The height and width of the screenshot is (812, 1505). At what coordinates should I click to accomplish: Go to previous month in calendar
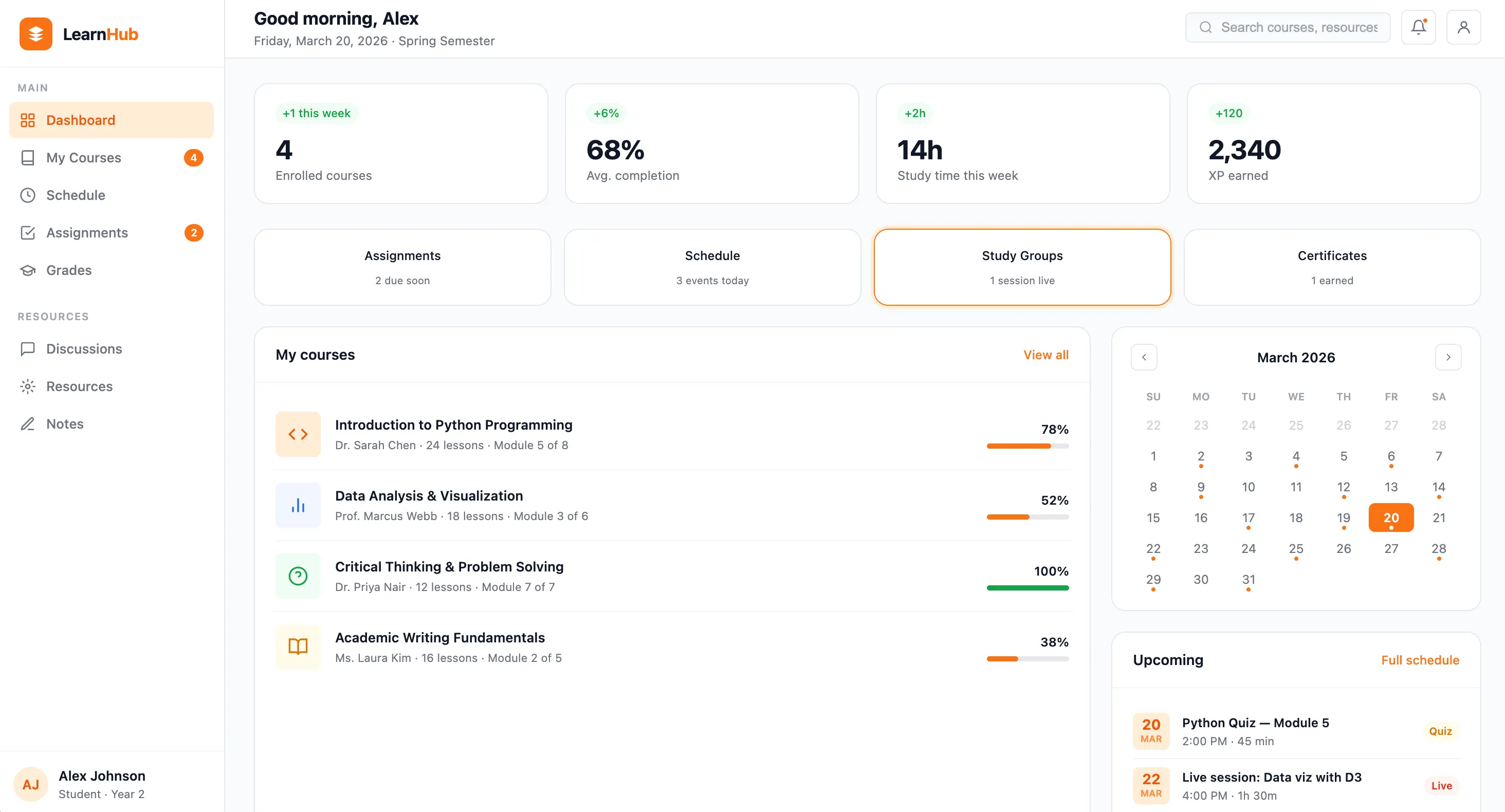pyautogui.click(x=1144, y=357)
